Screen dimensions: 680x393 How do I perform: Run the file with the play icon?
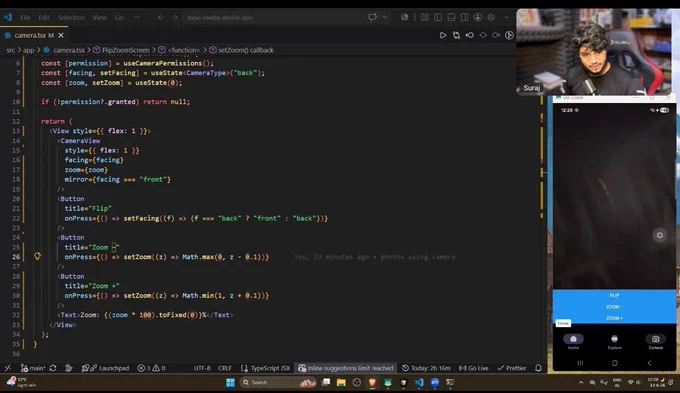443,35
